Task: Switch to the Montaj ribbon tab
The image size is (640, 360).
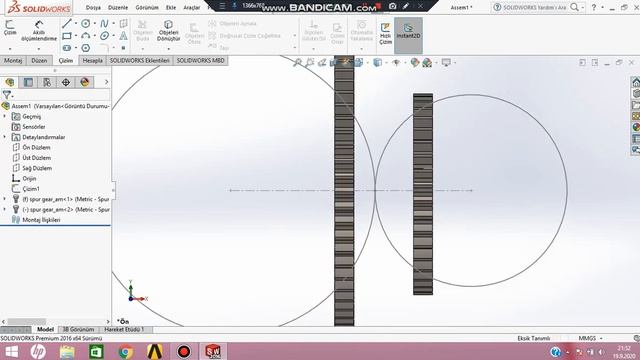Action: coord(13,60)
